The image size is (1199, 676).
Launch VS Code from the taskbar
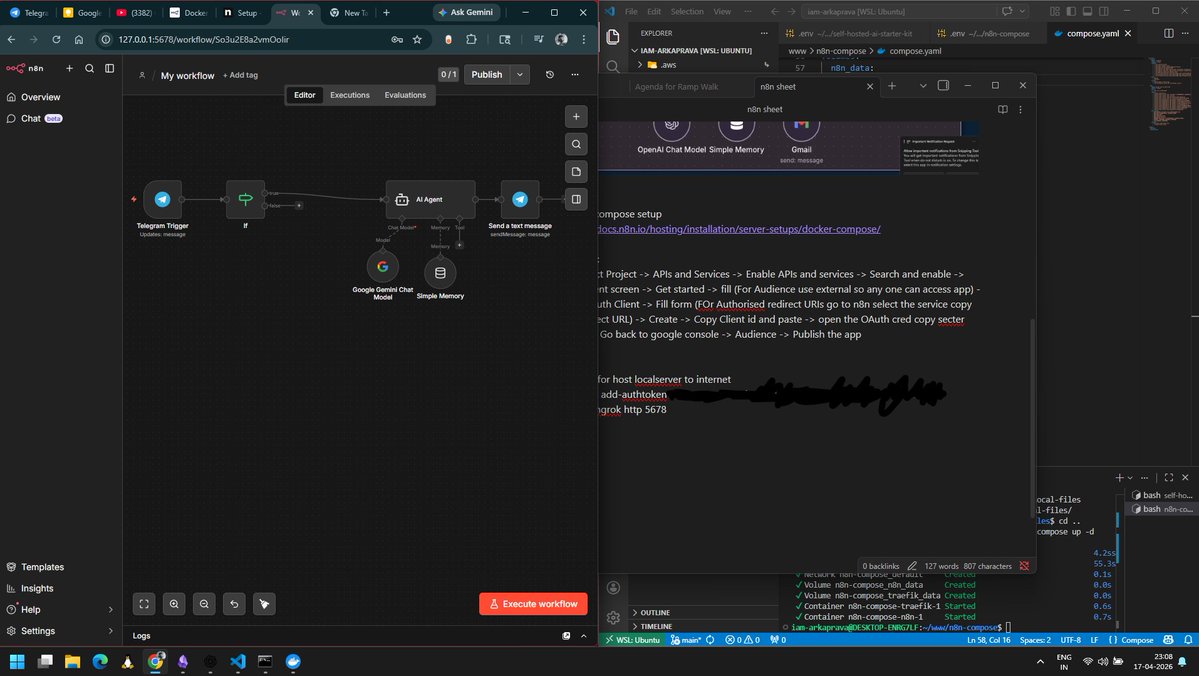tap(239, 661)
